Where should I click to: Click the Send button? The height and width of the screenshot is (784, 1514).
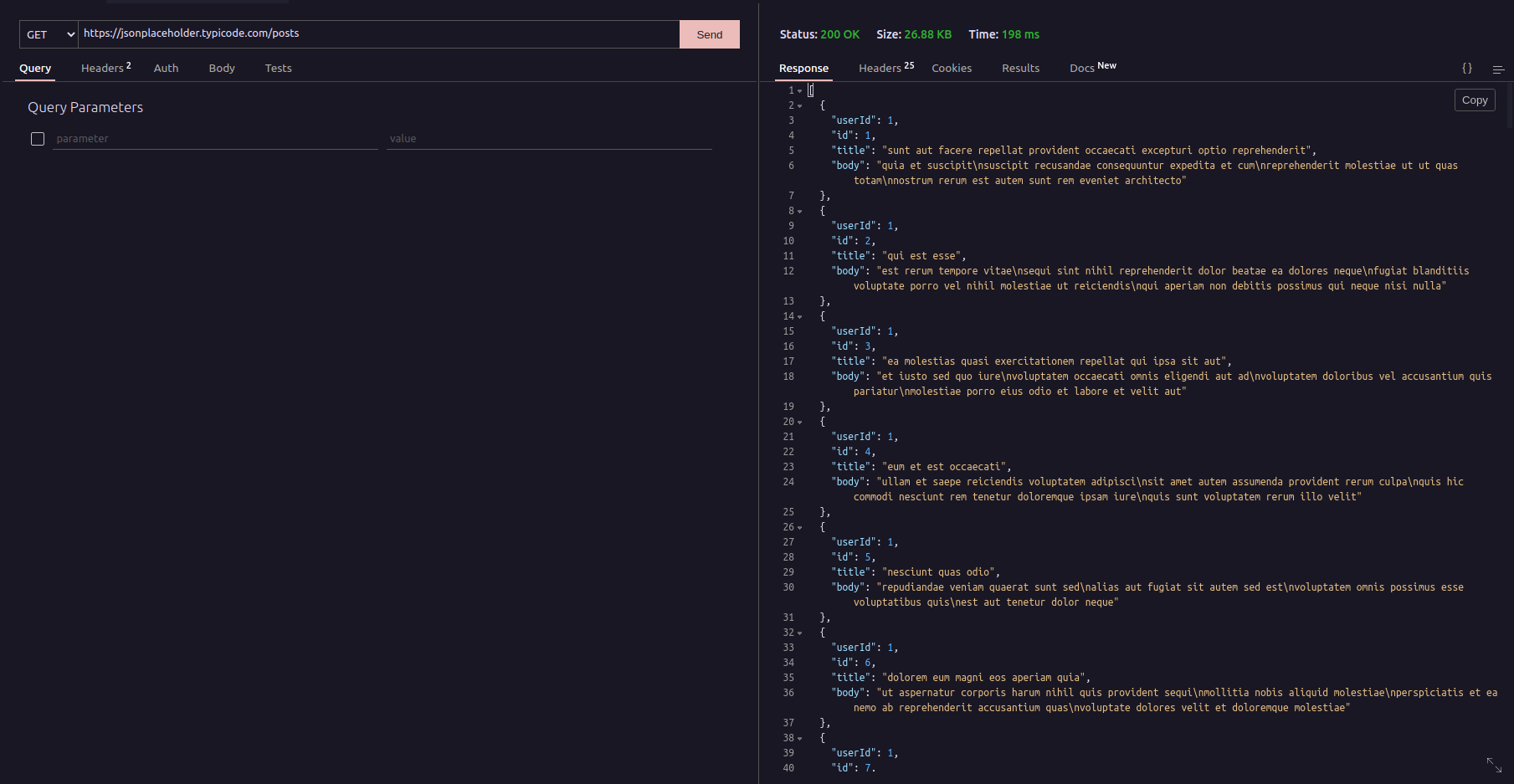(x=709, y=34)
